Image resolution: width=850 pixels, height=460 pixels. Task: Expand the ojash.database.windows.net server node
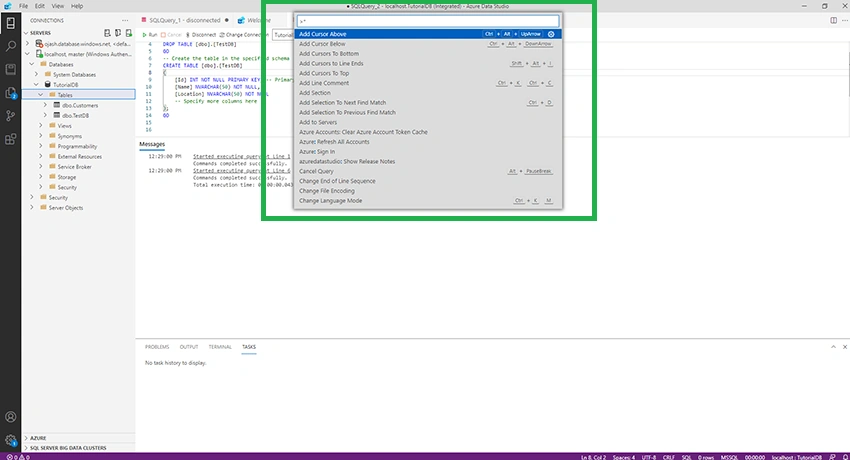[27, 43]
